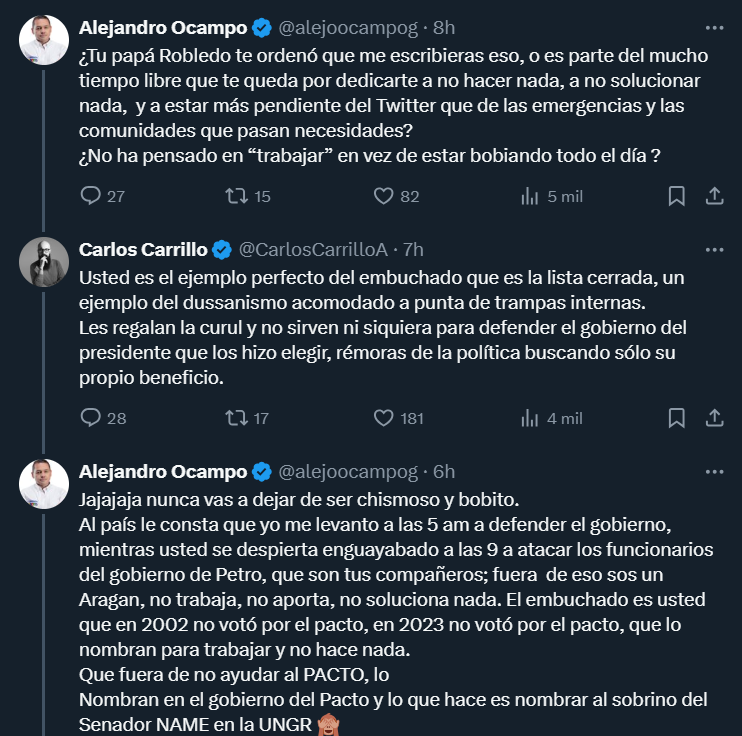Reply to Alejandro Ocampo's first tweet
This screenshot has height=736, width=742.
tap(91, 196)
